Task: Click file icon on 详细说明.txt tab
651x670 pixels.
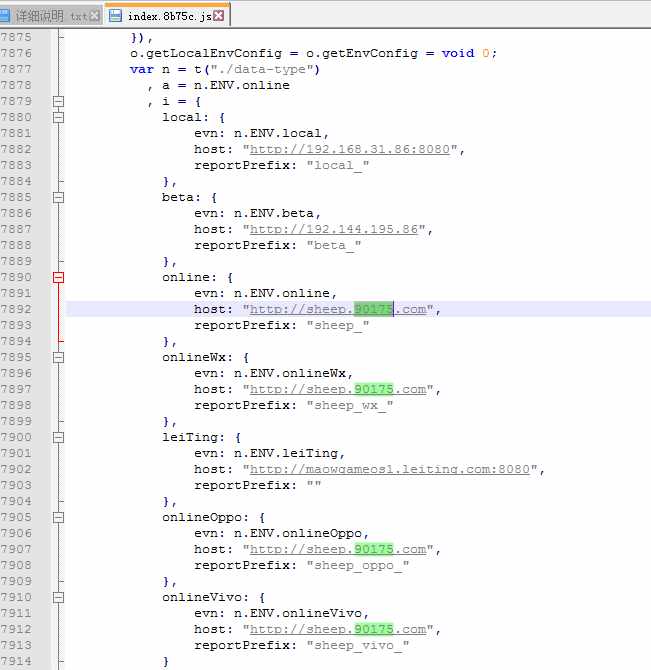Action: click(x=4, y=16)
